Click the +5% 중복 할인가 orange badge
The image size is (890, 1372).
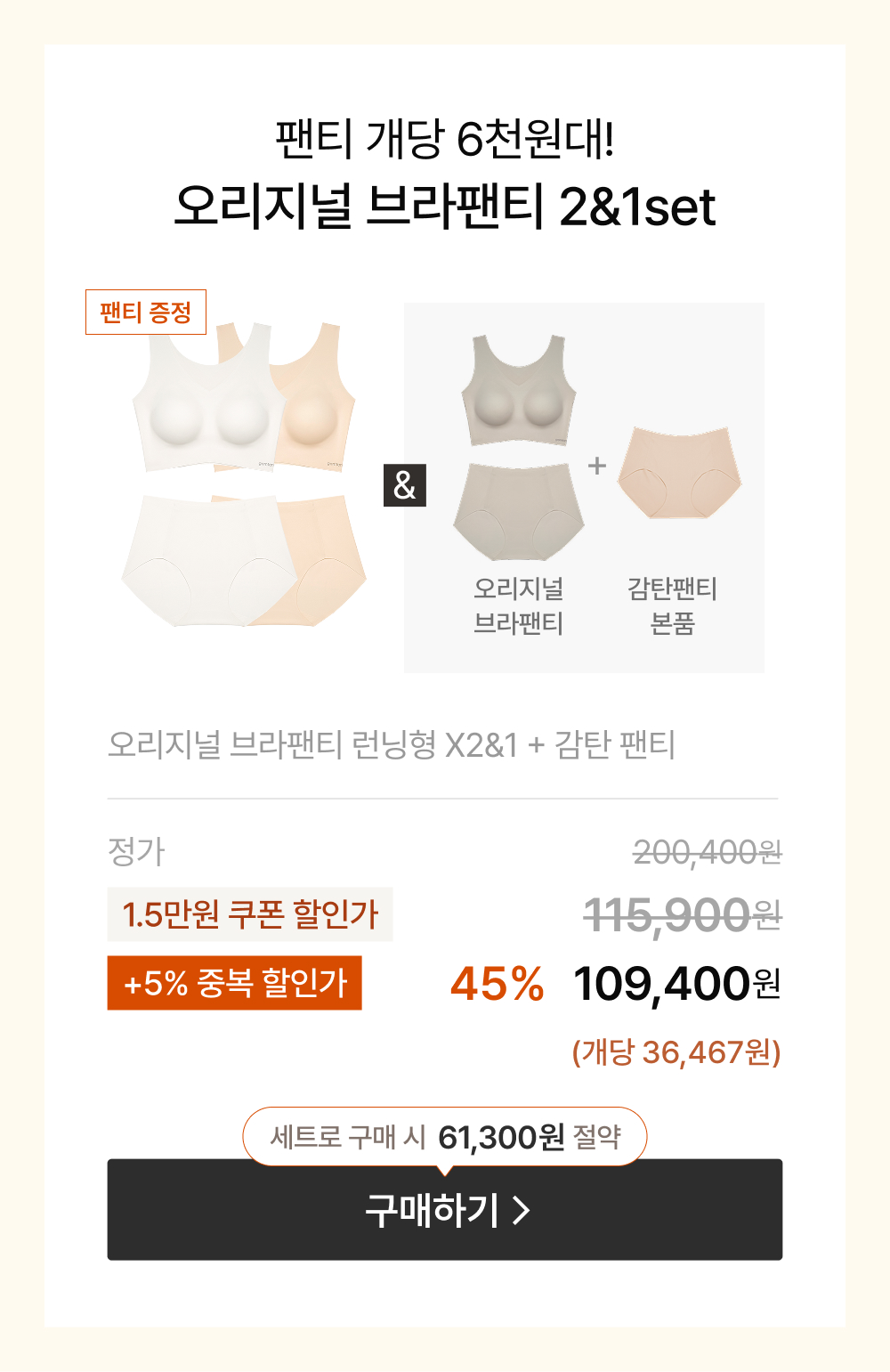[x=235, y=983]
